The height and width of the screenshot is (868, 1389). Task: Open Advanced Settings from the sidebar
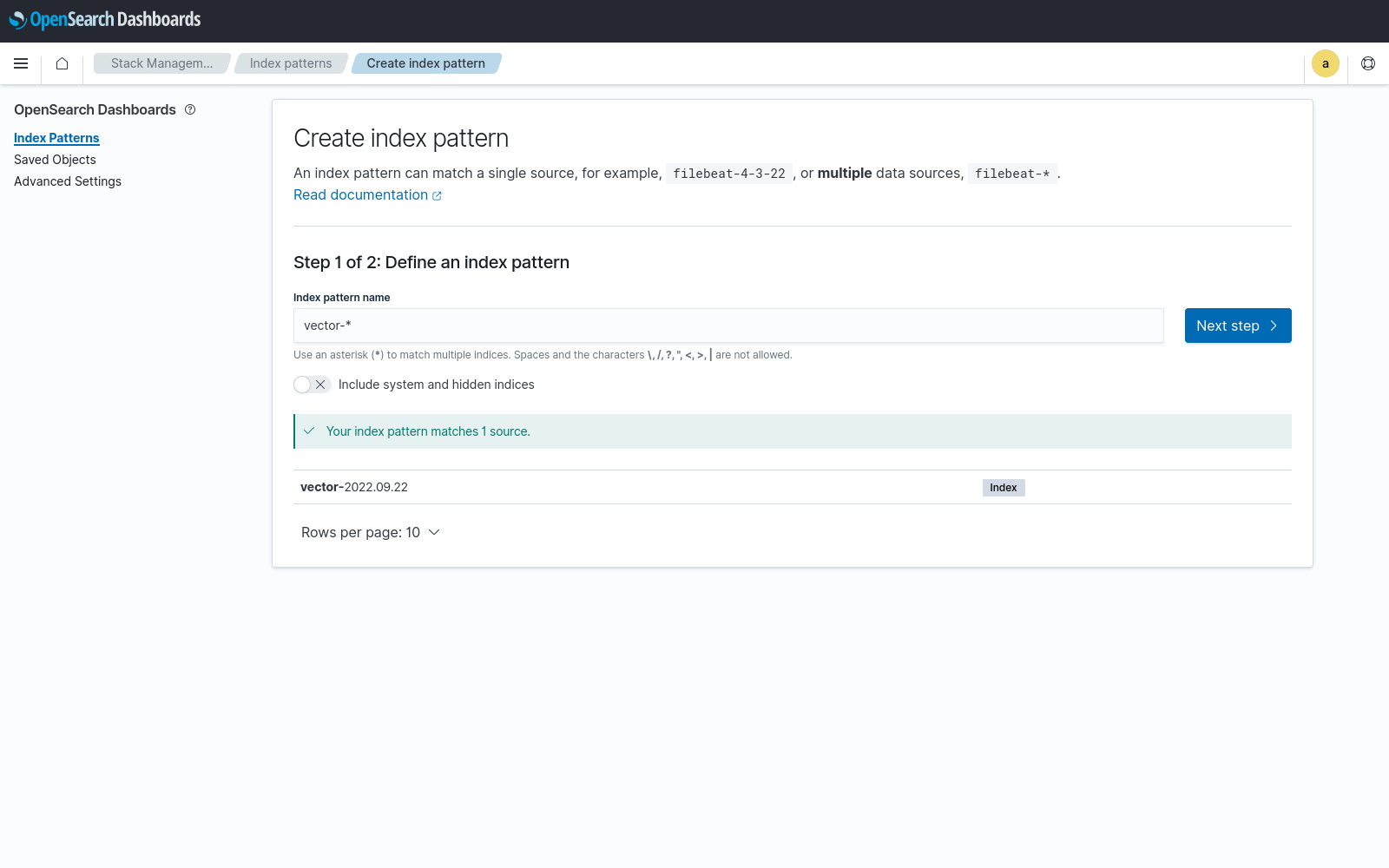67,181
